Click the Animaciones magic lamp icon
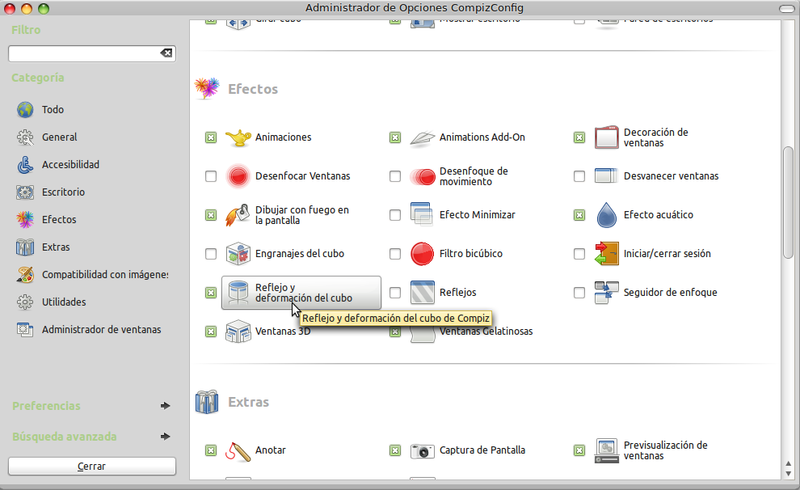The height and width of the screenshot is (490, 800). 238,137
